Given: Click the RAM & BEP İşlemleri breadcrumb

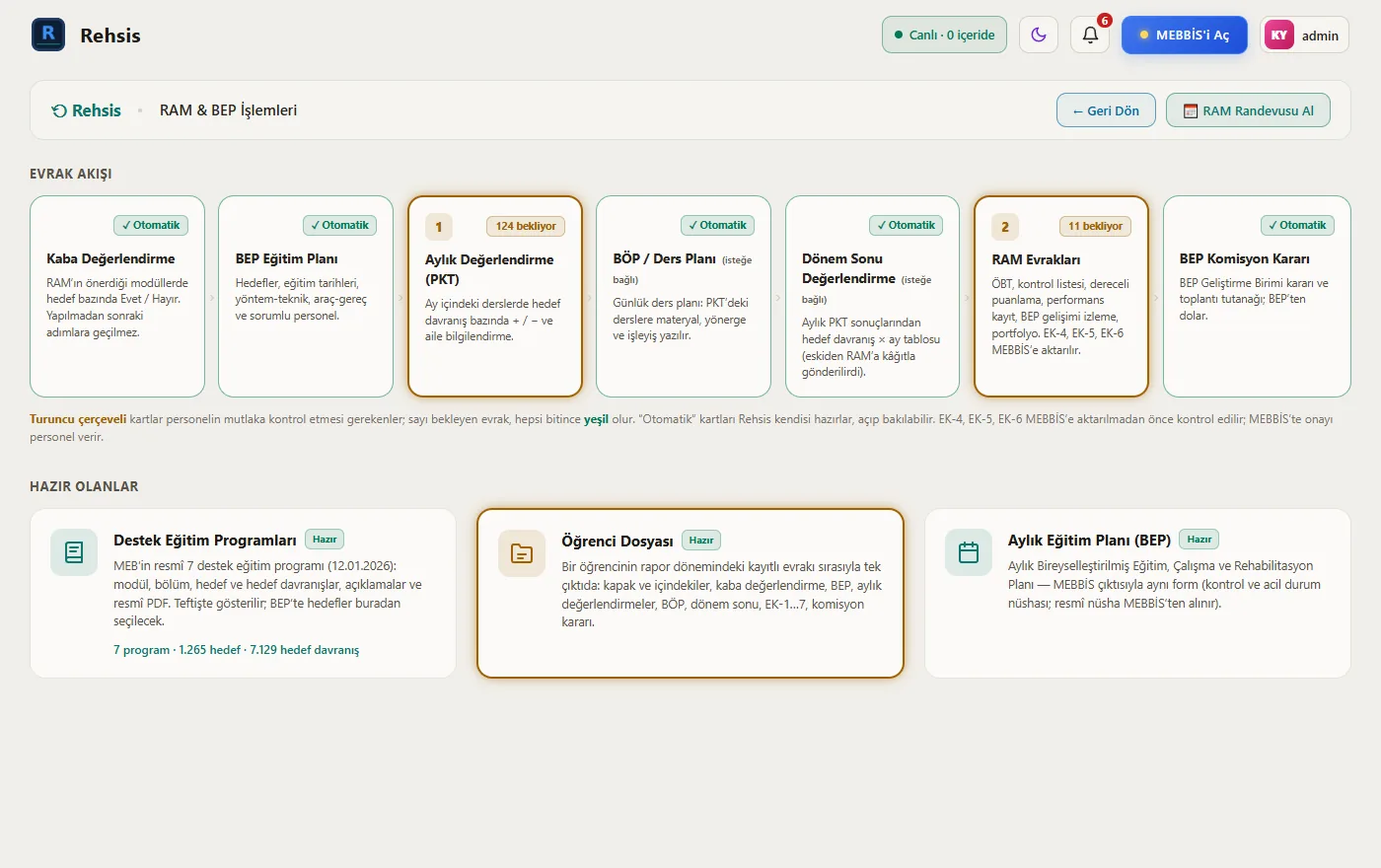Looking at the screenshot, I should [x=228, y=110].
